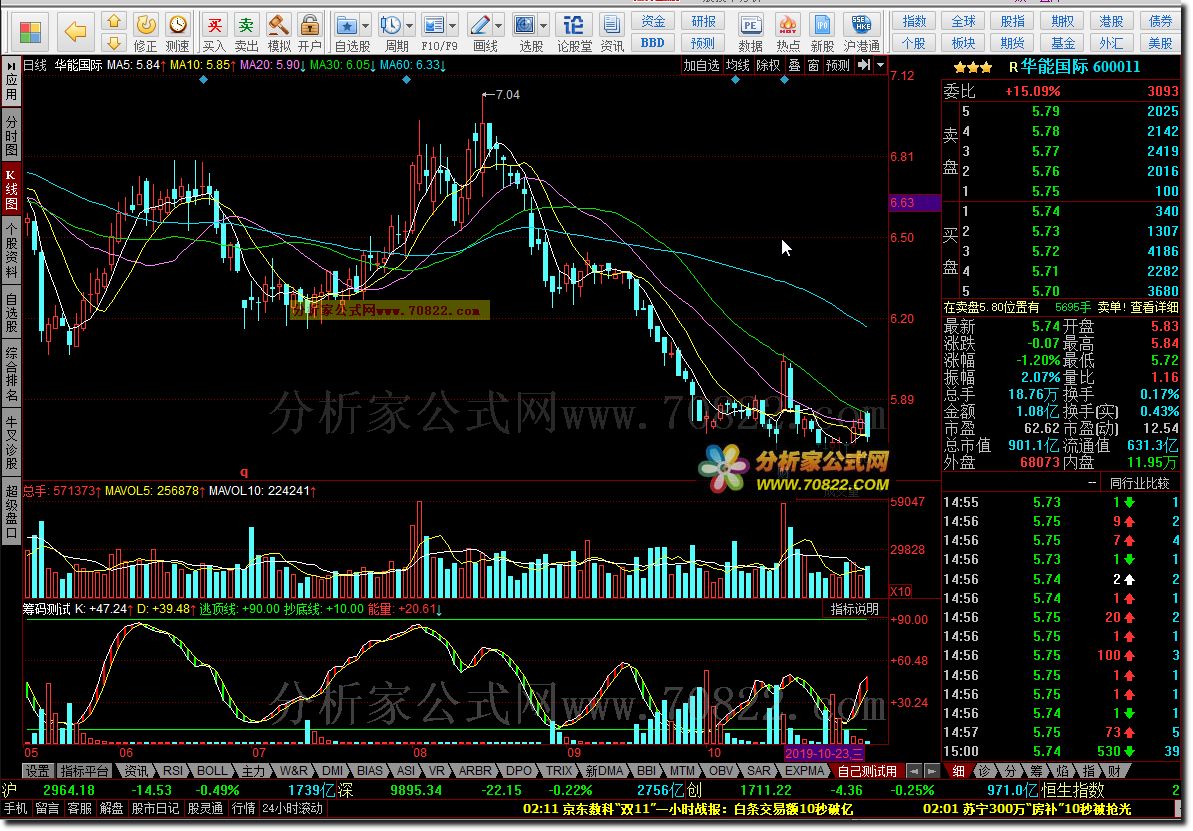Click the 研报 research report button
The height and width of the screenshot is (831, 1193).
click(703, 21)
